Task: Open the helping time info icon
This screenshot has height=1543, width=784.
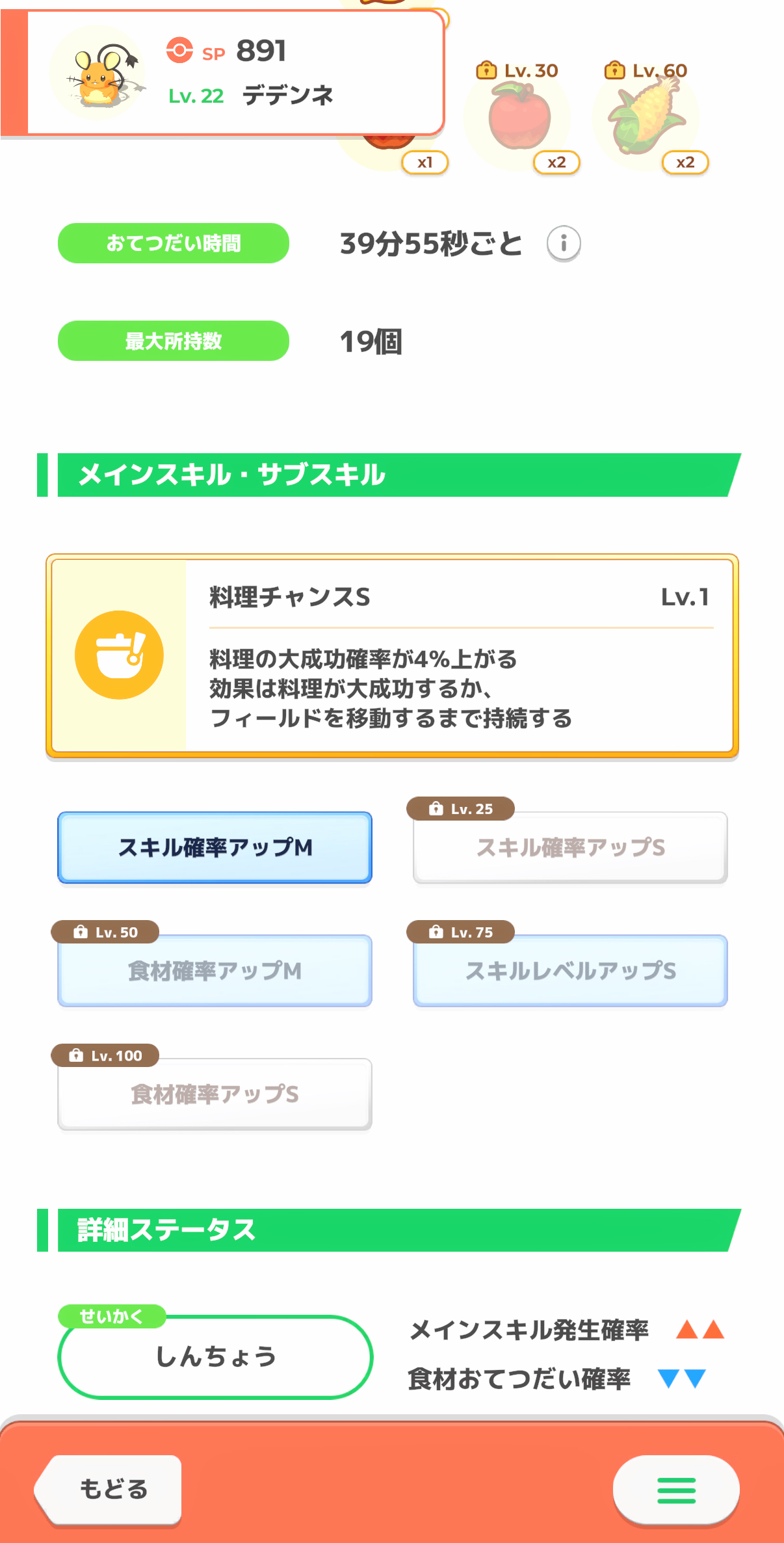Action: (563, 244)
